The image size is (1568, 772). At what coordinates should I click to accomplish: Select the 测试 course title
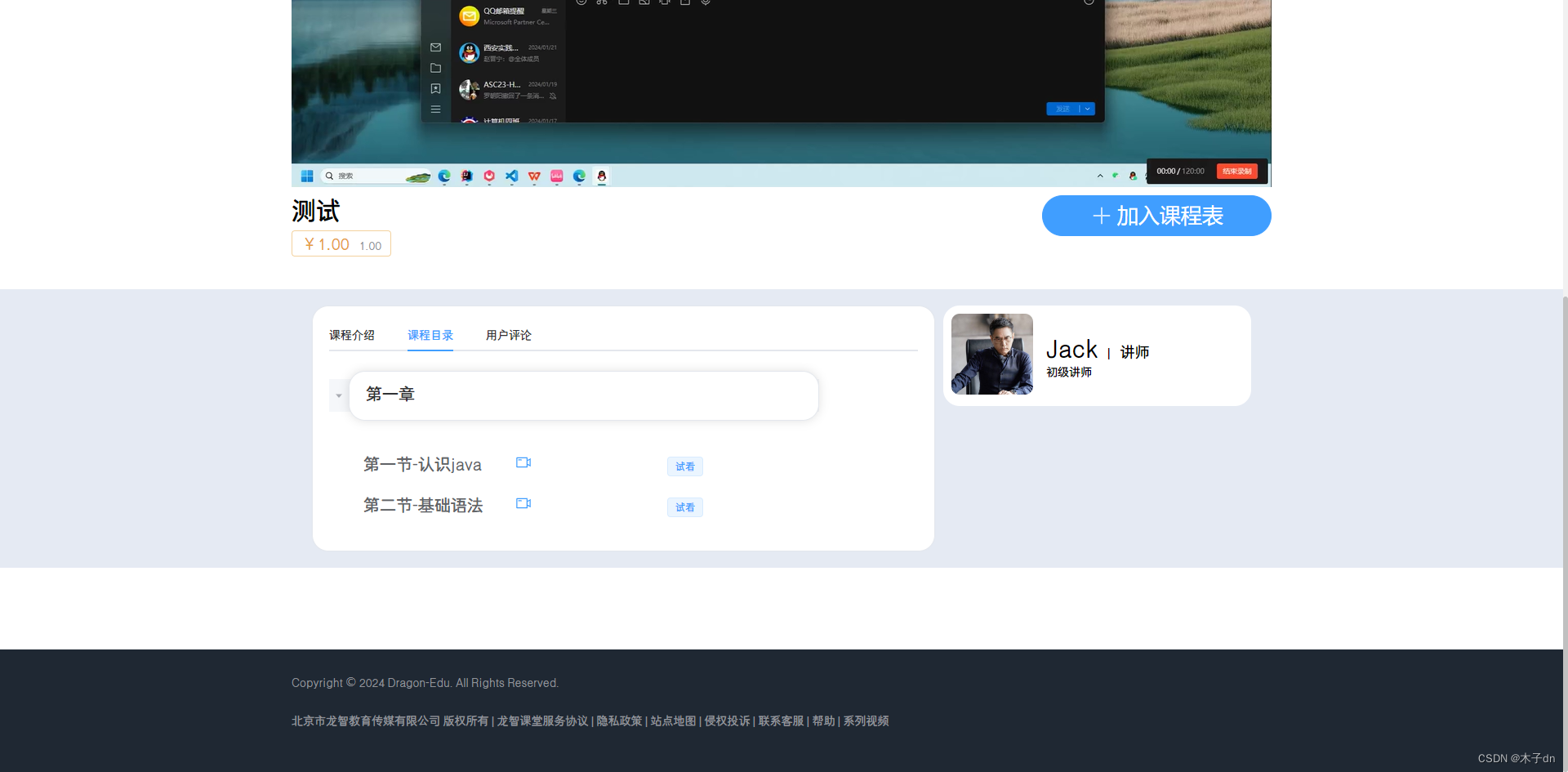coord(316,211)
